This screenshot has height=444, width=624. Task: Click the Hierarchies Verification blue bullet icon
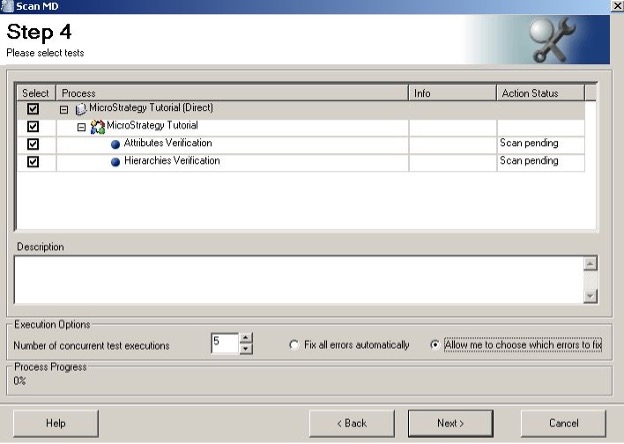point(116,162)
